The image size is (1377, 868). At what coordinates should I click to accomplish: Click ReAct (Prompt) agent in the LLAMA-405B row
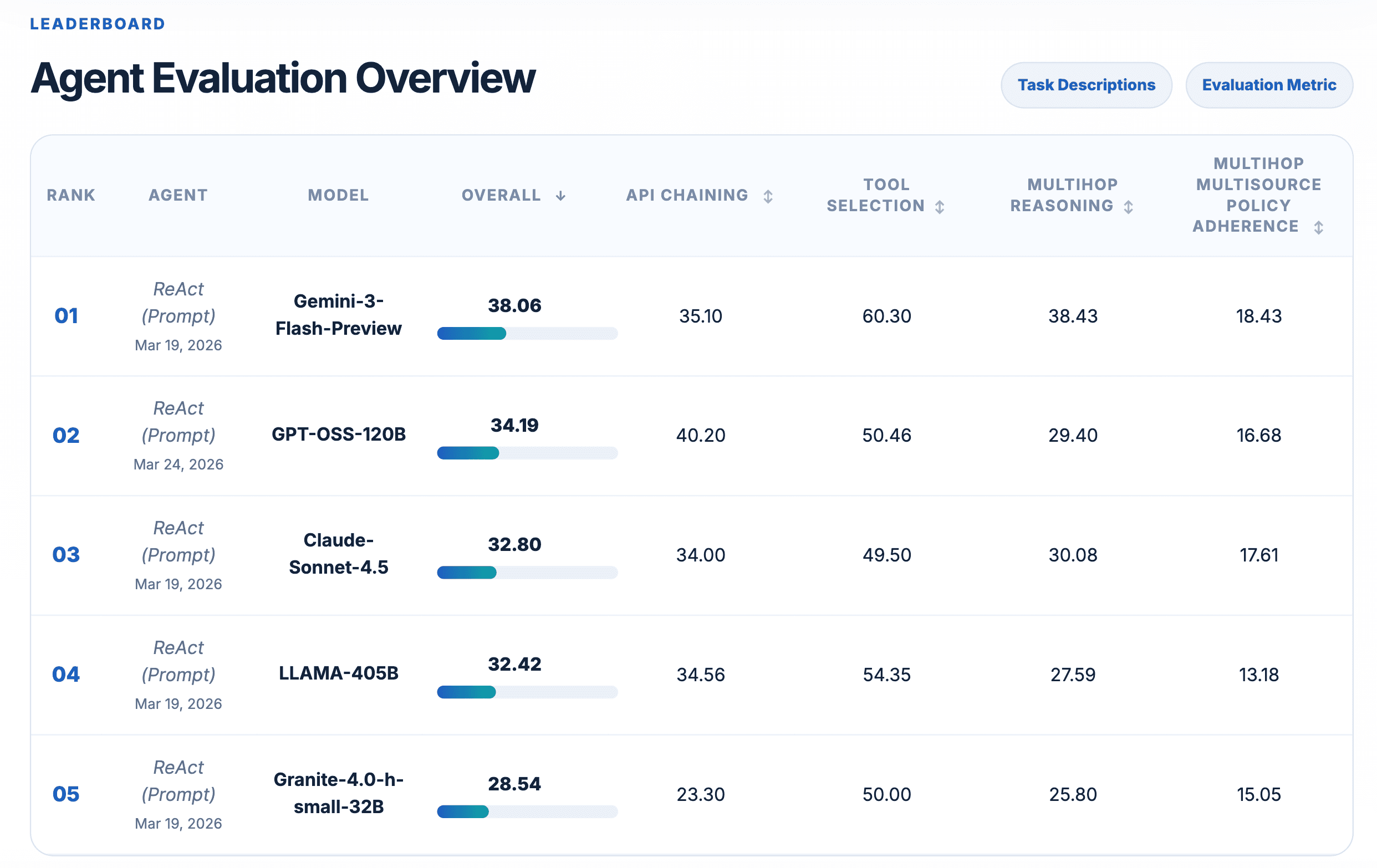coord(178,661)
